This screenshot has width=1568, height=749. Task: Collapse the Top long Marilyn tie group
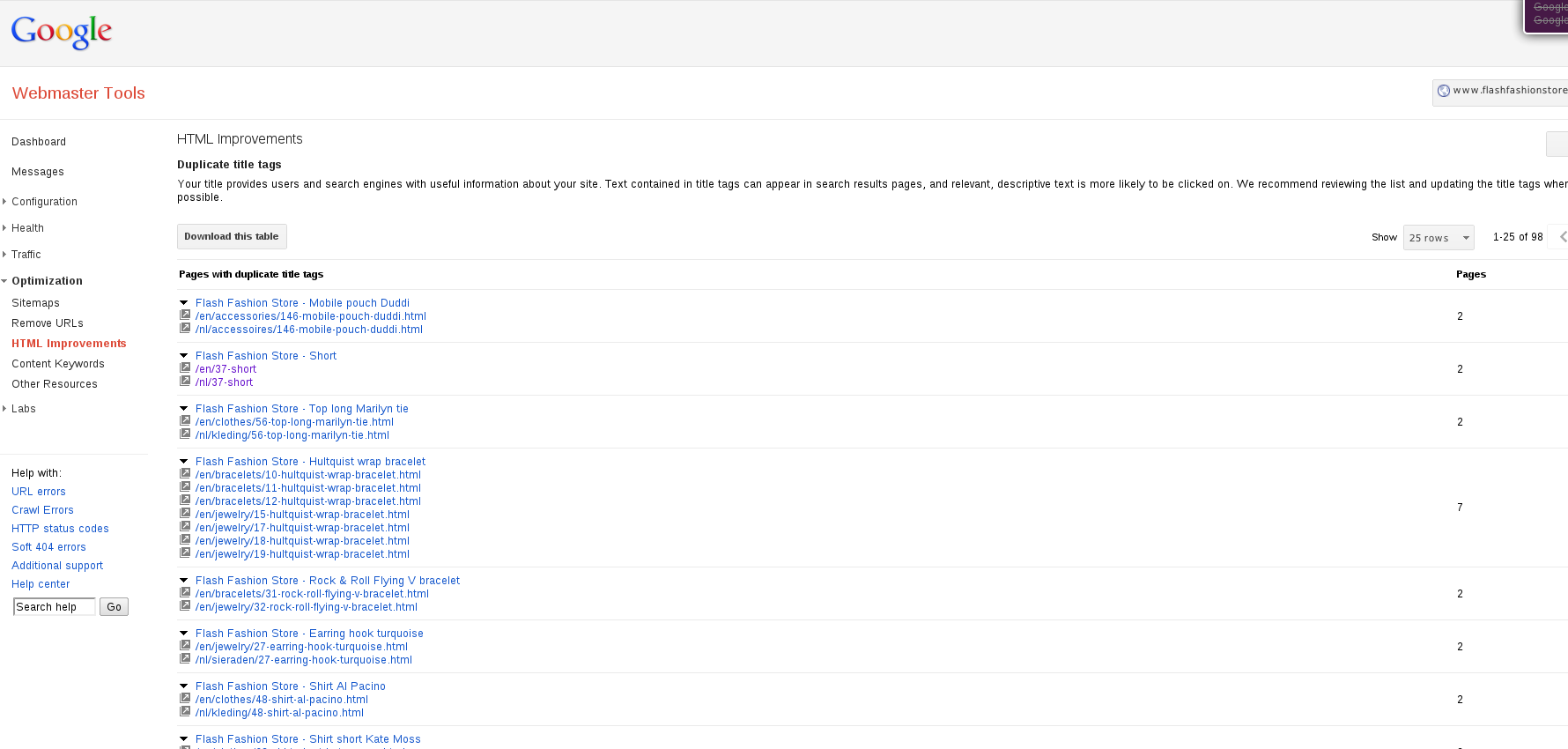click(184, 409)
